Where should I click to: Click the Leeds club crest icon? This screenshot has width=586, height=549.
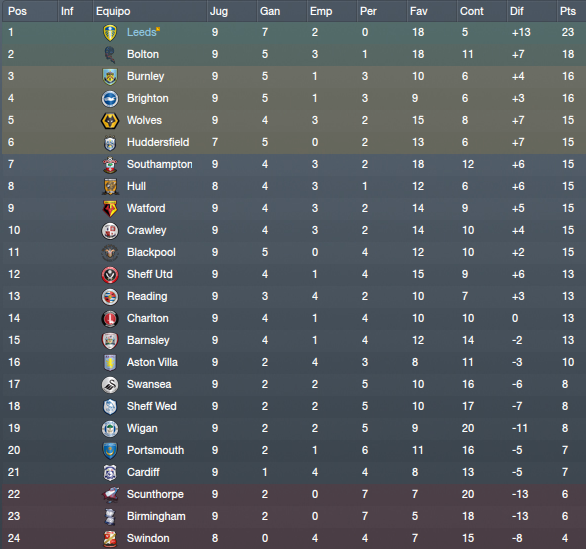110,33
